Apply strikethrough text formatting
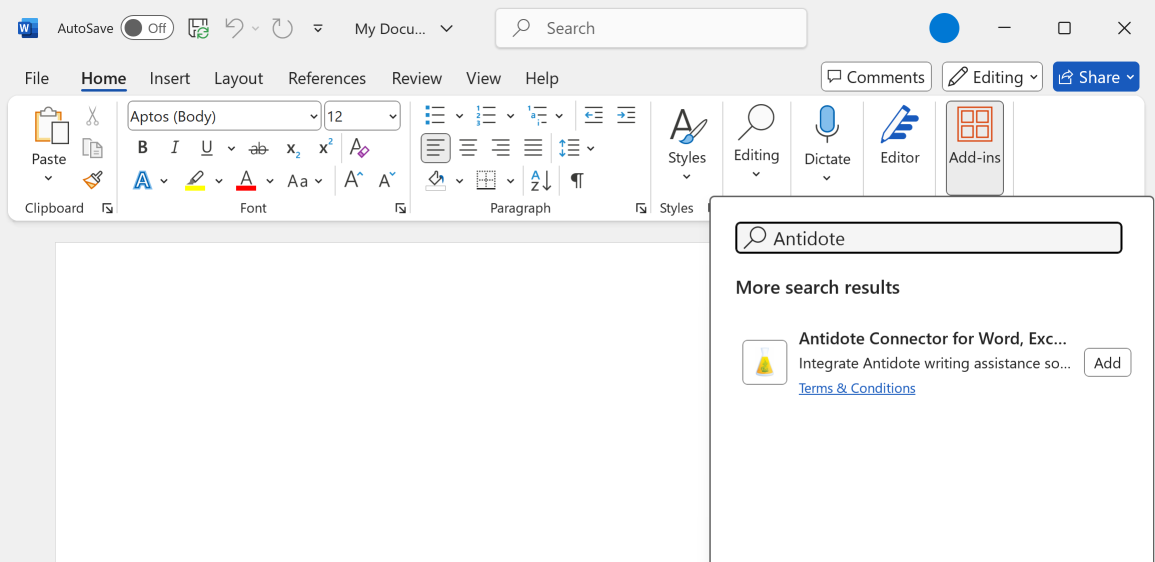Screen dimensions: 1155x562 point(258,148)
